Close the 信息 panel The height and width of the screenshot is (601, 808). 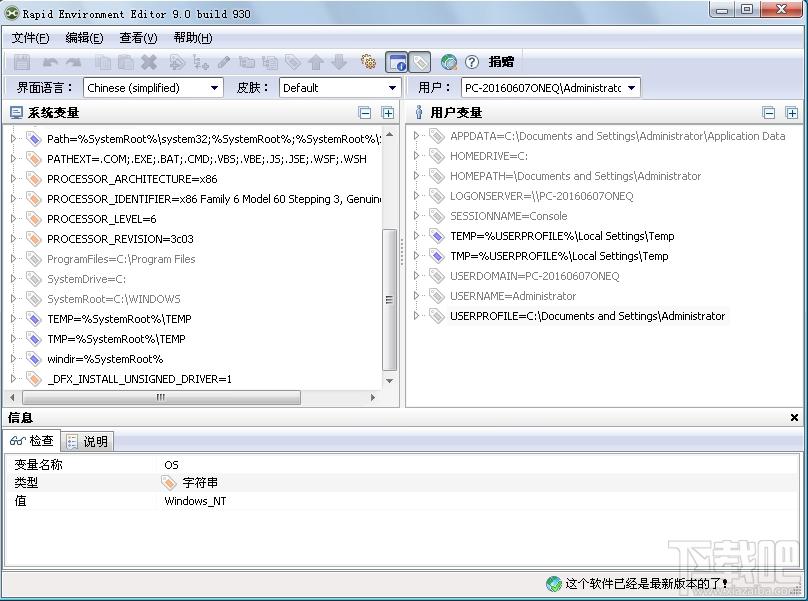[x=795, y=418]
